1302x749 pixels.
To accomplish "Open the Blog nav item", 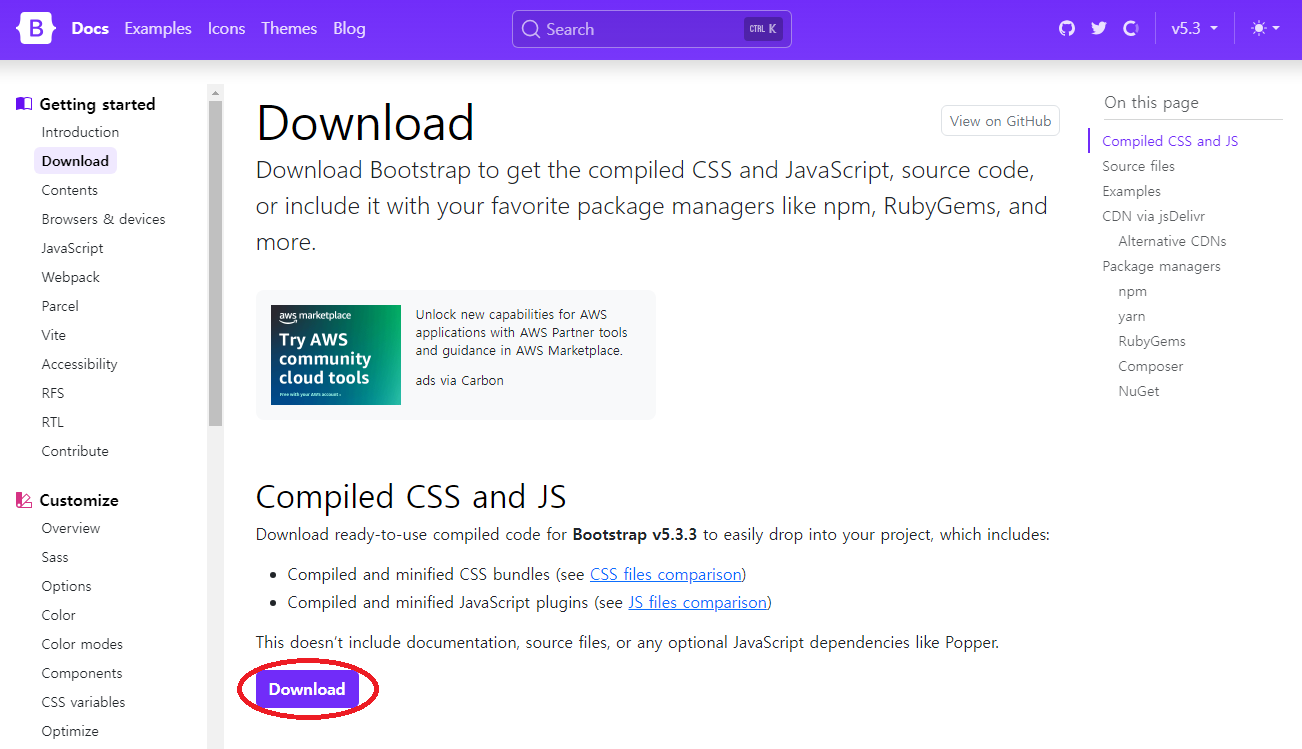I will (349, 29).
